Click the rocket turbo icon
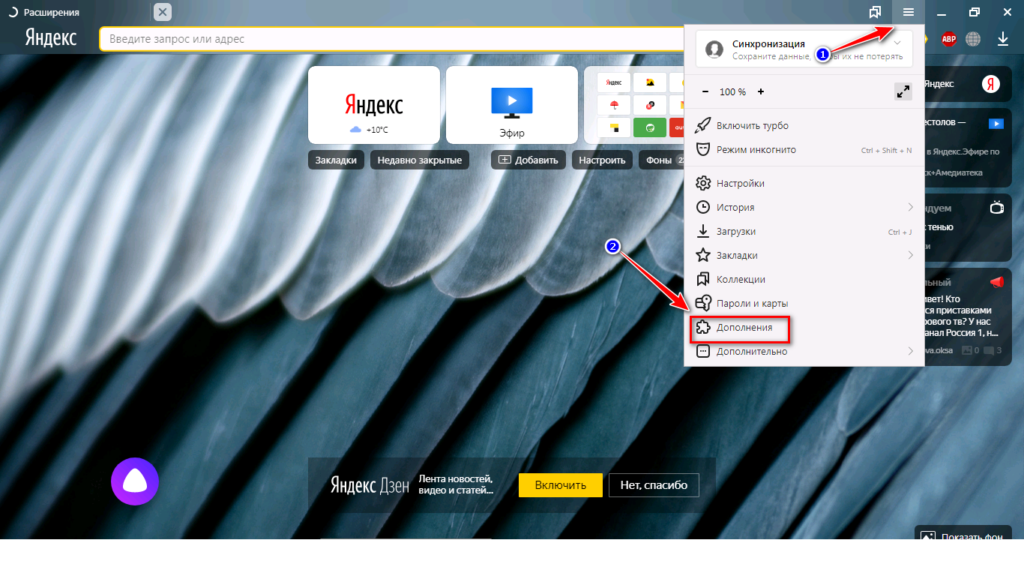 (x=703, y=125)
